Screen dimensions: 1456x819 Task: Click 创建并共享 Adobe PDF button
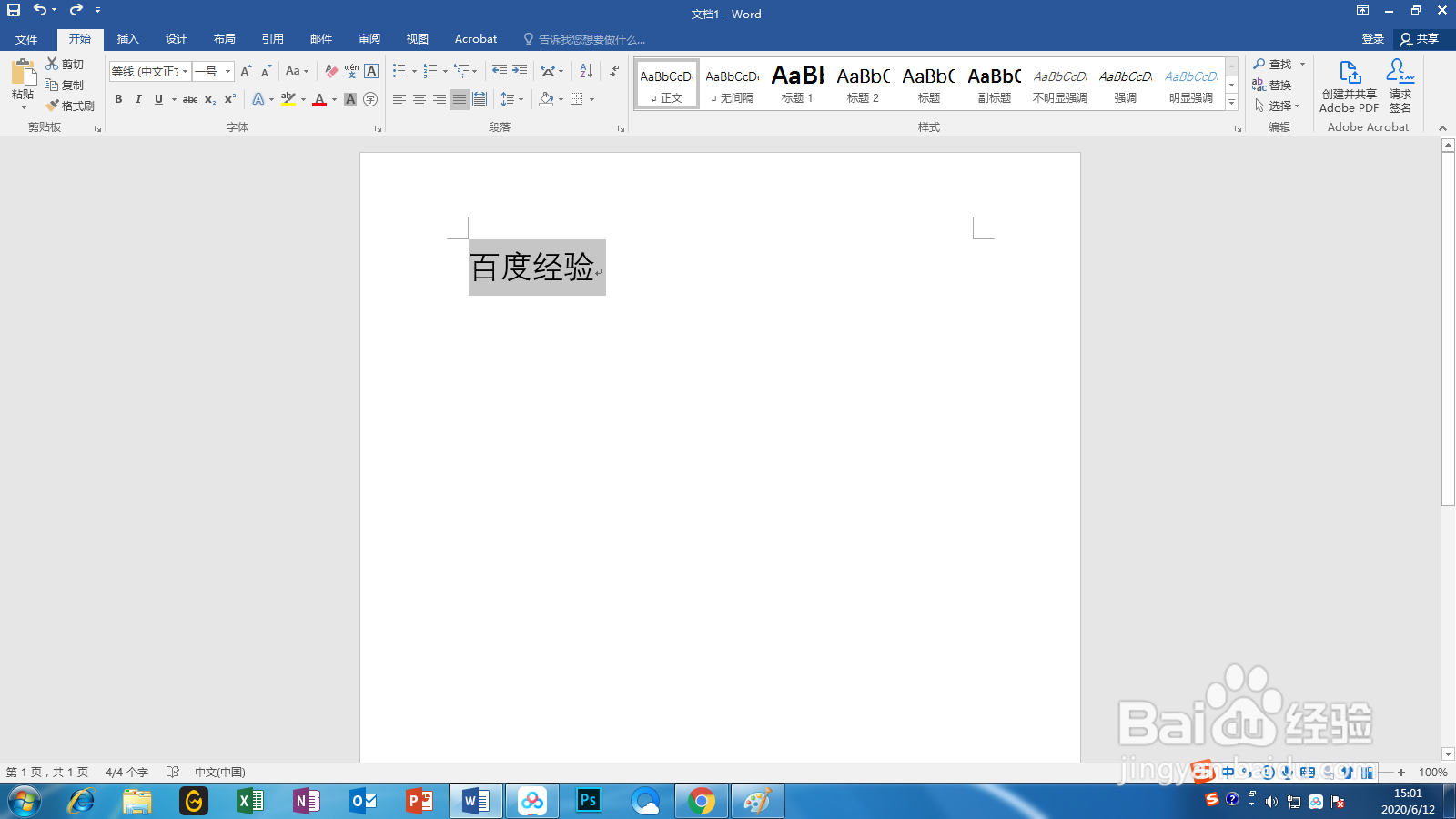1349,86
